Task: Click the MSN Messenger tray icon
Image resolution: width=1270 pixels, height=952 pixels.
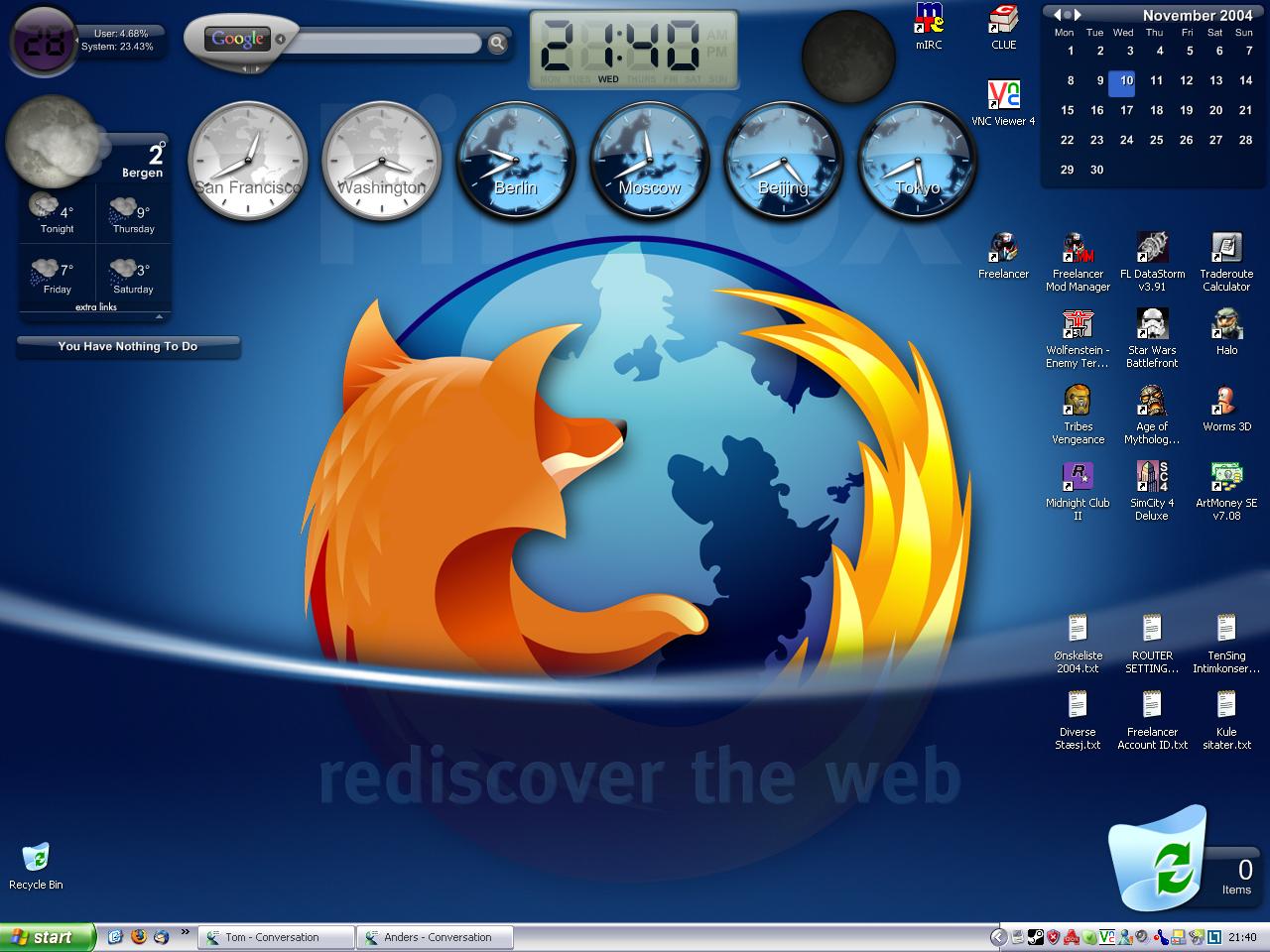Action: point(1125,937)
